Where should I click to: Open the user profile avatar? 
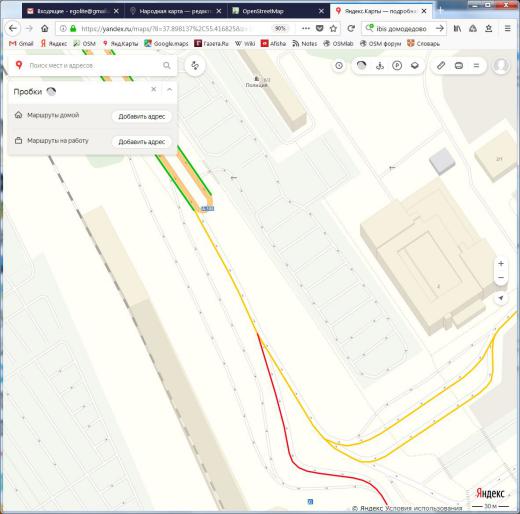point(501,66)
